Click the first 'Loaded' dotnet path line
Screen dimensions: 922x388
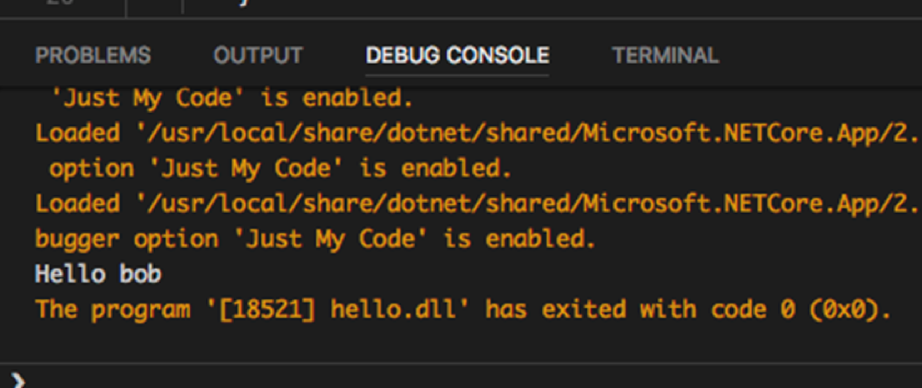pyautogui.click(x=477, y=133)
